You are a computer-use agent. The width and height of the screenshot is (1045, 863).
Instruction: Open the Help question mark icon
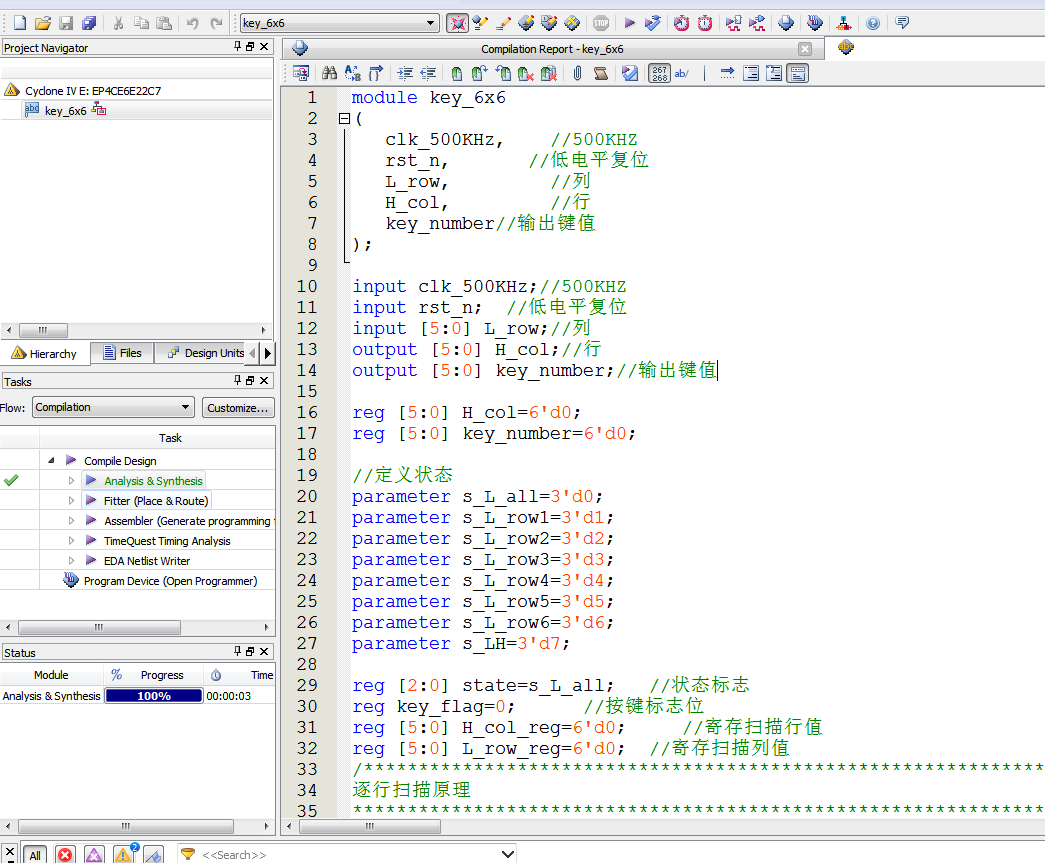(x=873, y=23)
